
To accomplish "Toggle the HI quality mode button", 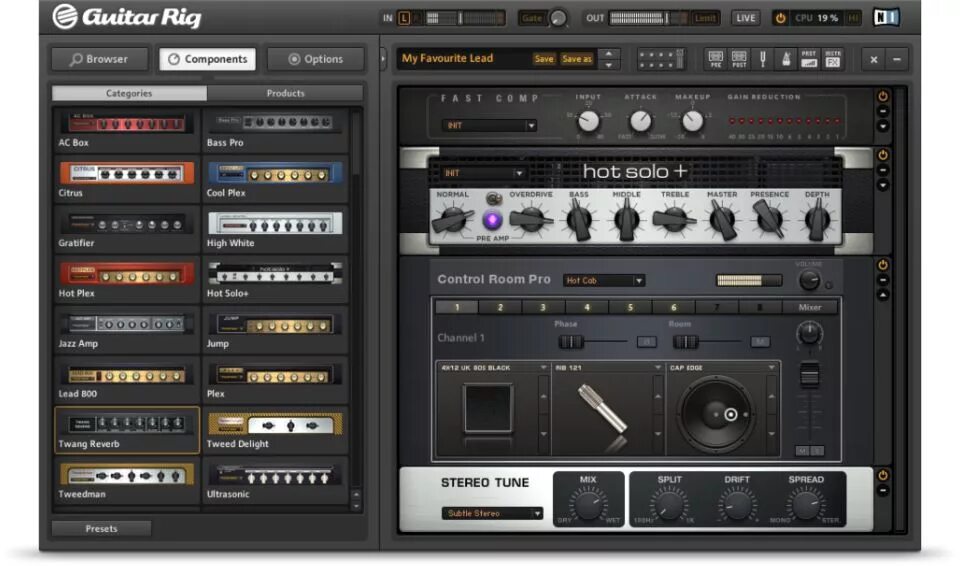I will [x=852, y=18].
